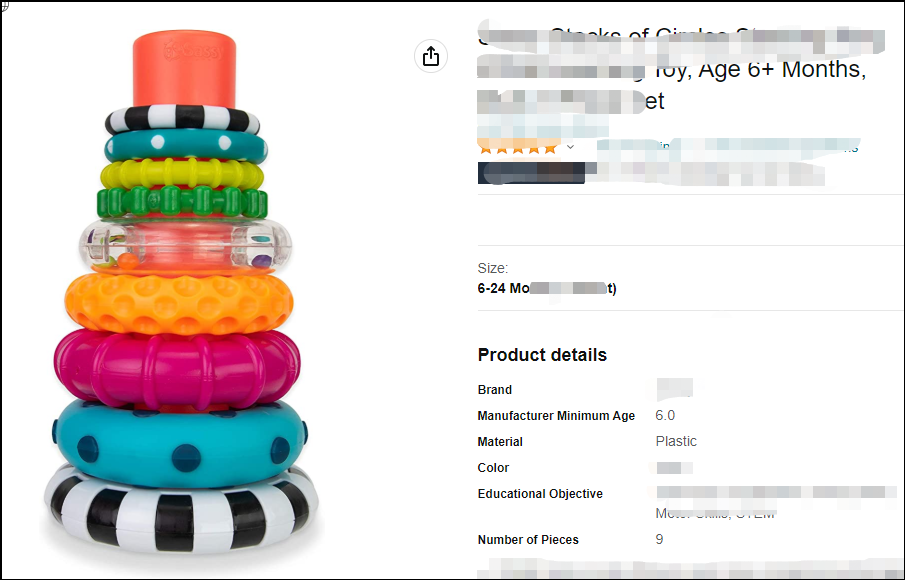Open the blurred teal ratings count link
Viewport: 905px width, 580px height.
727,147
